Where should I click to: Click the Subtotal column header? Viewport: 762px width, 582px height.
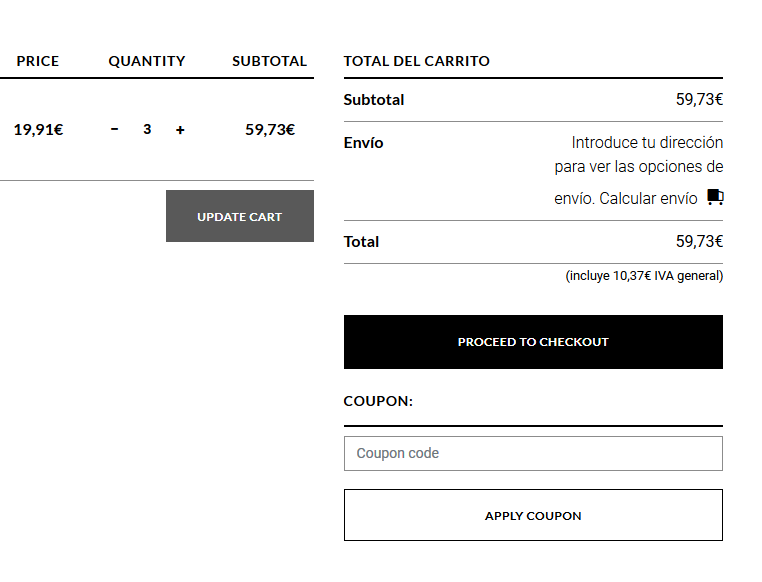(x=269, y=61)
